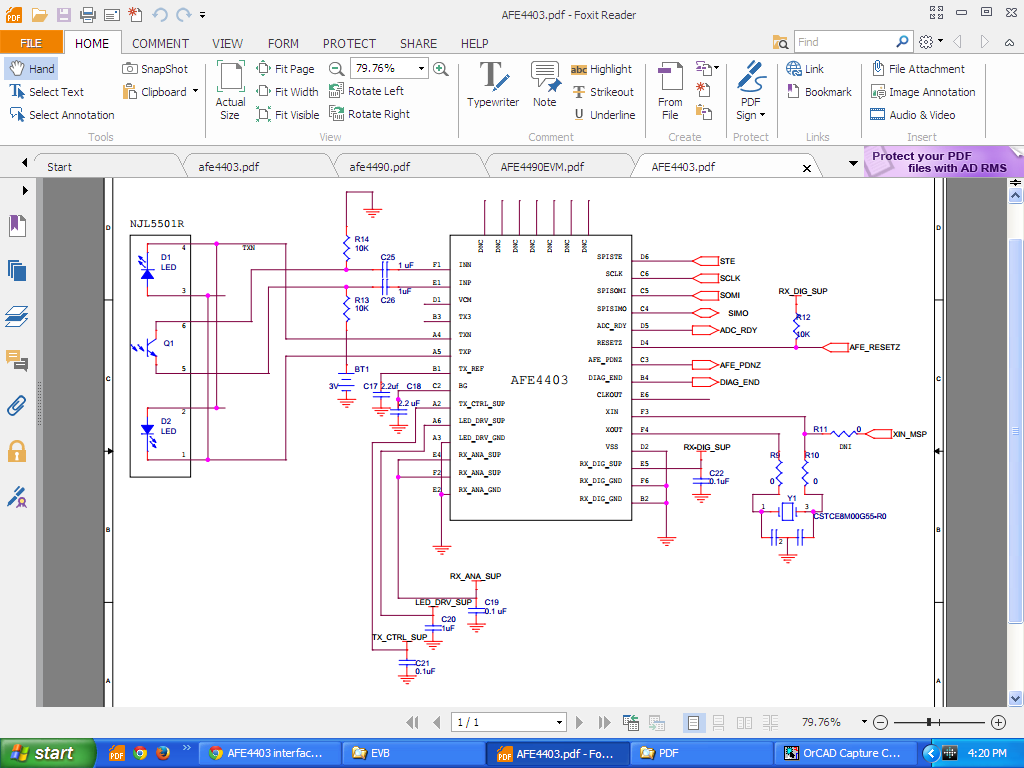
Task: Open the page number dropdown
Action: 559,722
